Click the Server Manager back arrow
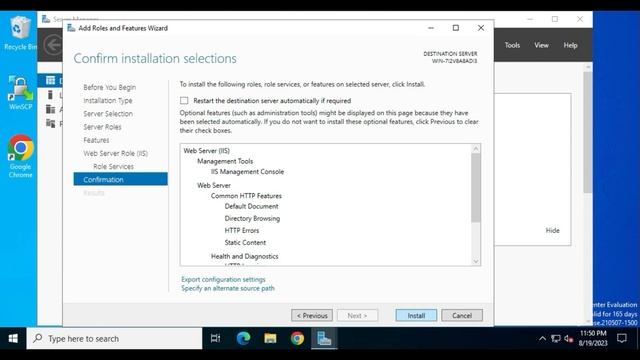 (53, 45)
